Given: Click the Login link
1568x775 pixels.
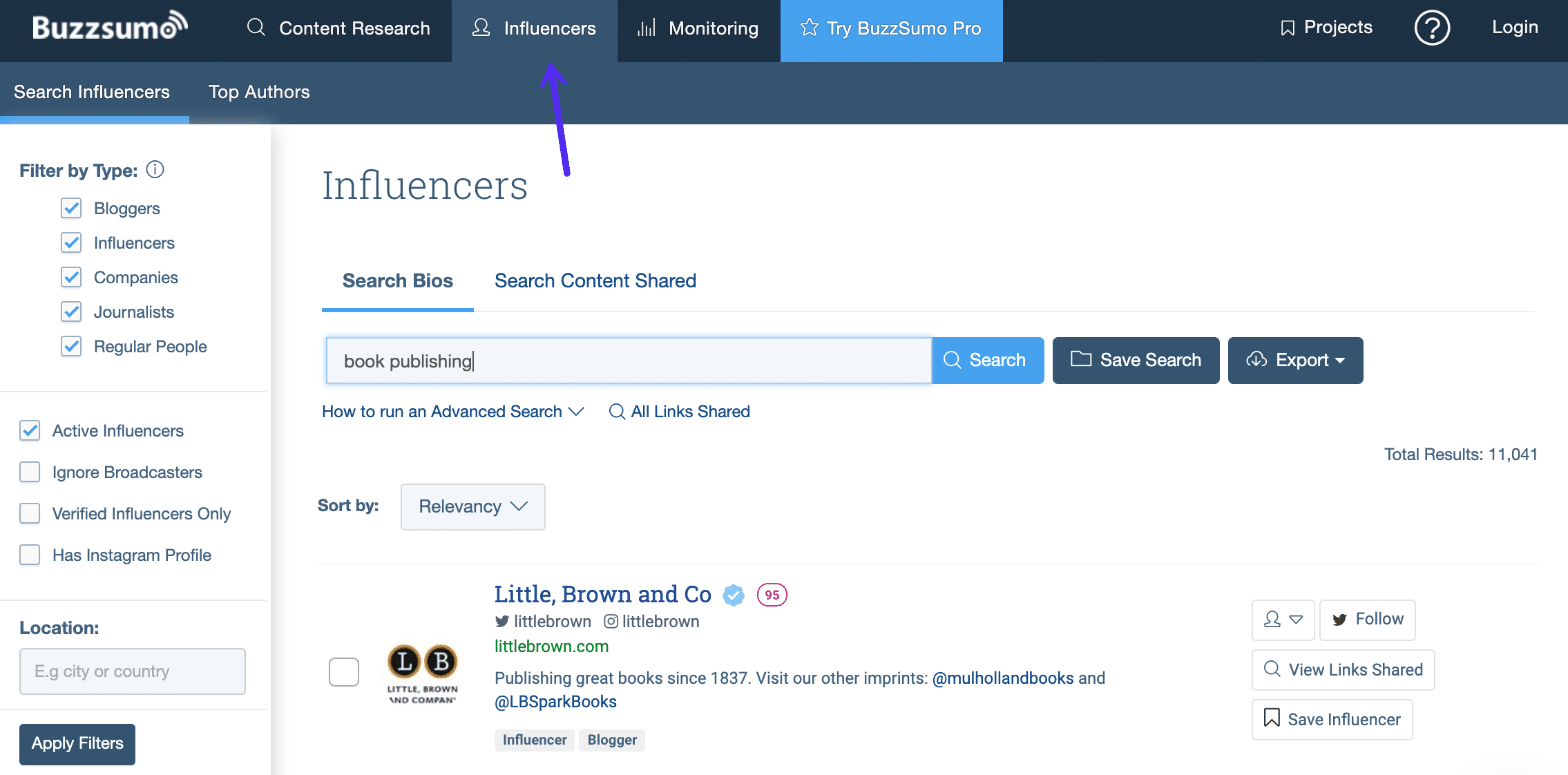Looking at the screenshot, I should click(1514, 28).
